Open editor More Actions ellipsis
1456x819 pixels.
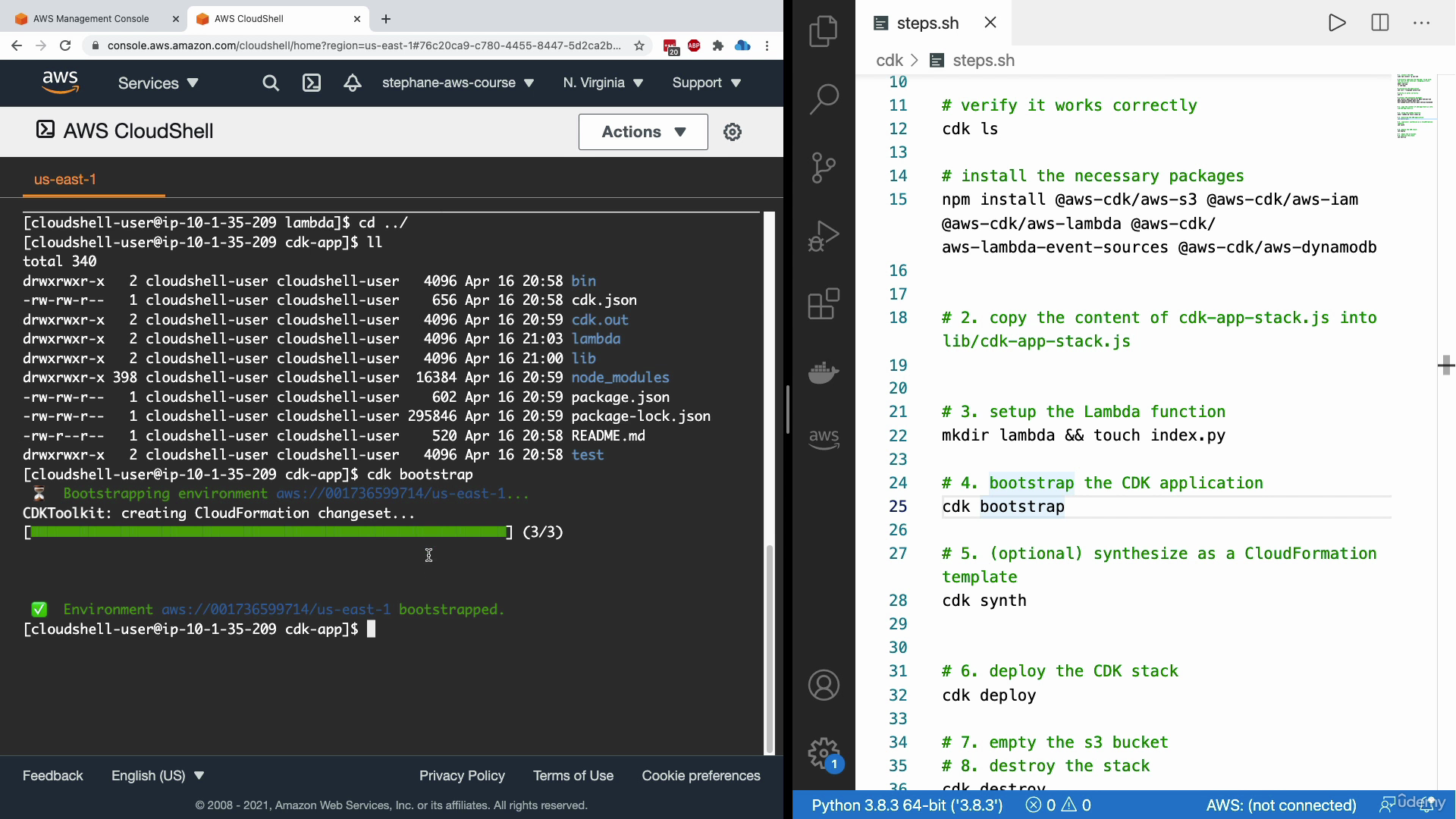[1422, 23]
